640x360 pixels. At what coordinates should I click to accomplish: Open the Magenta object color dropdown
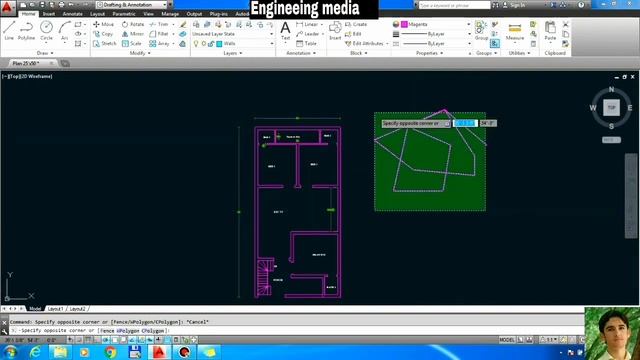(435, 24)
